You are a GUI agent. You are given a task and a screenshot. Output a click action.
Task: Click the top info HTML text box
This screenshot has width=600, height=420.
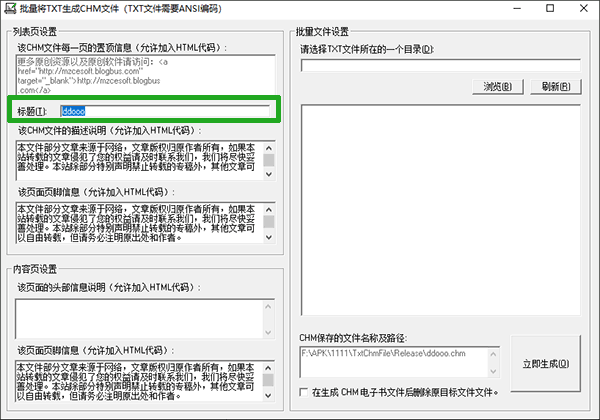pos(145,75)
